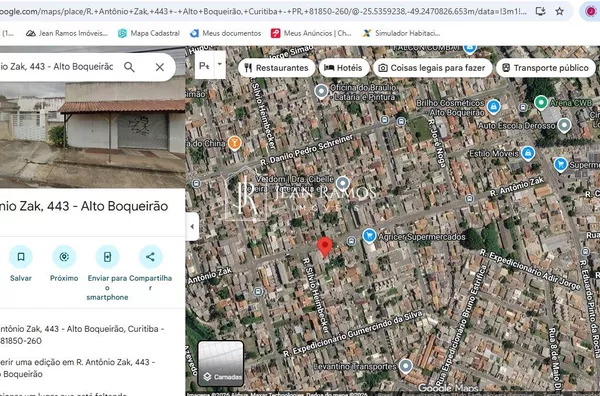Open the Vetdom veterinary marker
The image size is (600, 396).
pyautogui.click(x=342, y=183)
